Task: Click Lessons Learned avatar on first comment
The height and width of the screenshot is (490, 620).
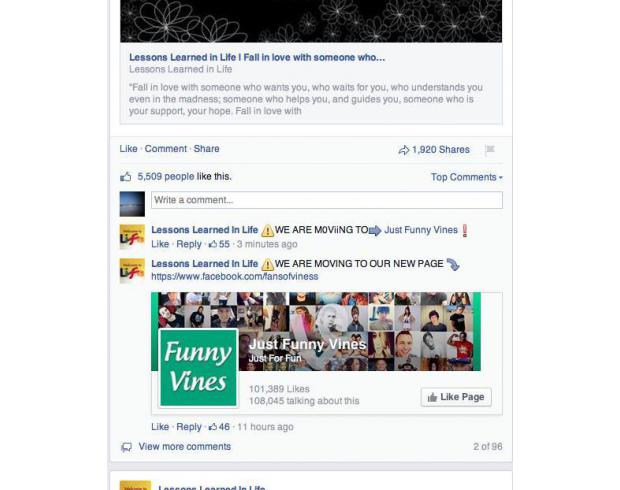Action: pyautogui.click(x=132, y=236)
